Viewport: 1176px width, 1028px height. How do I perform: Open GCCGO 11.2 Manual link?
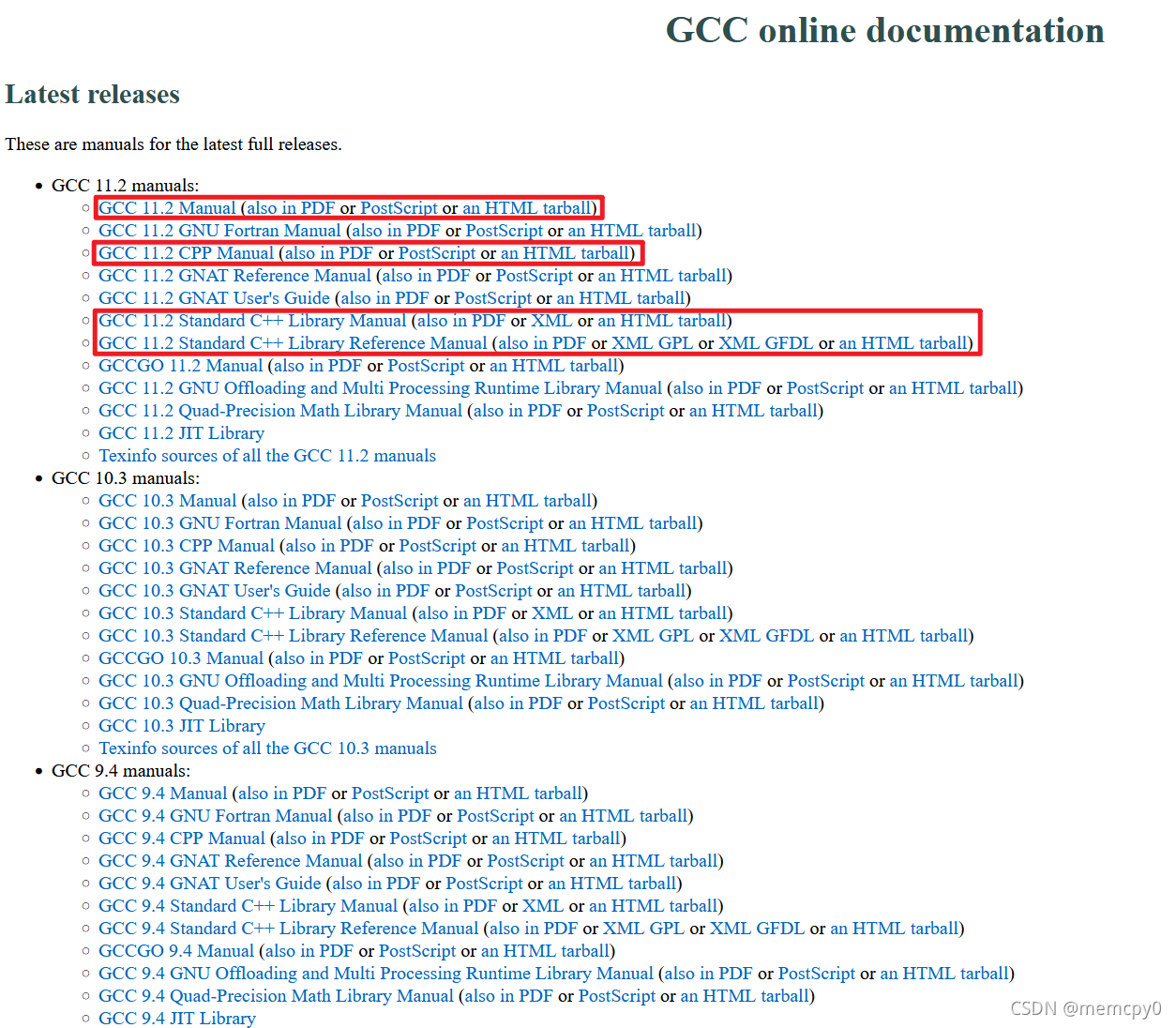click(x=180, y=366)
